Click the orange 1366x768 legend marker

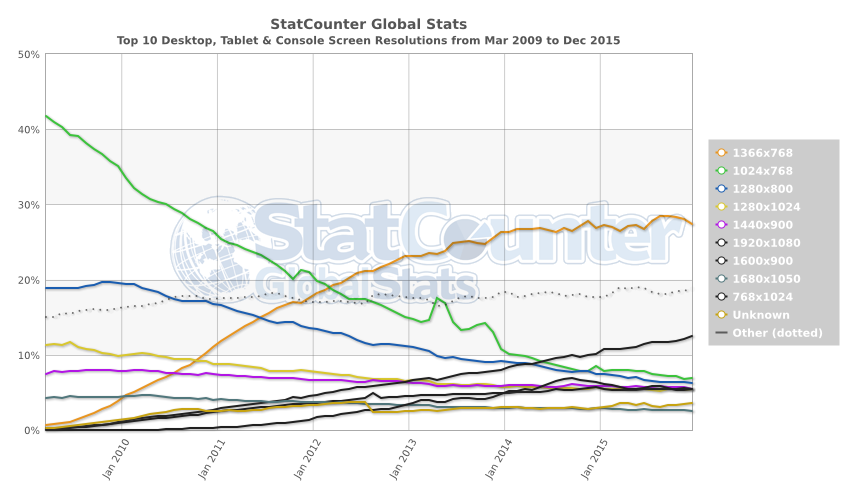click(x=722, y=152)
